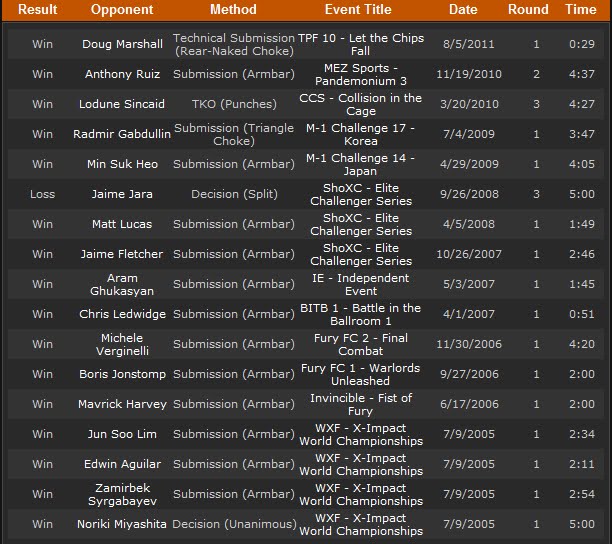Image resolution: width=612 pixels, height=544 pixels.
Task: Select date 11/19/2010
Action: tap(469, 74)
